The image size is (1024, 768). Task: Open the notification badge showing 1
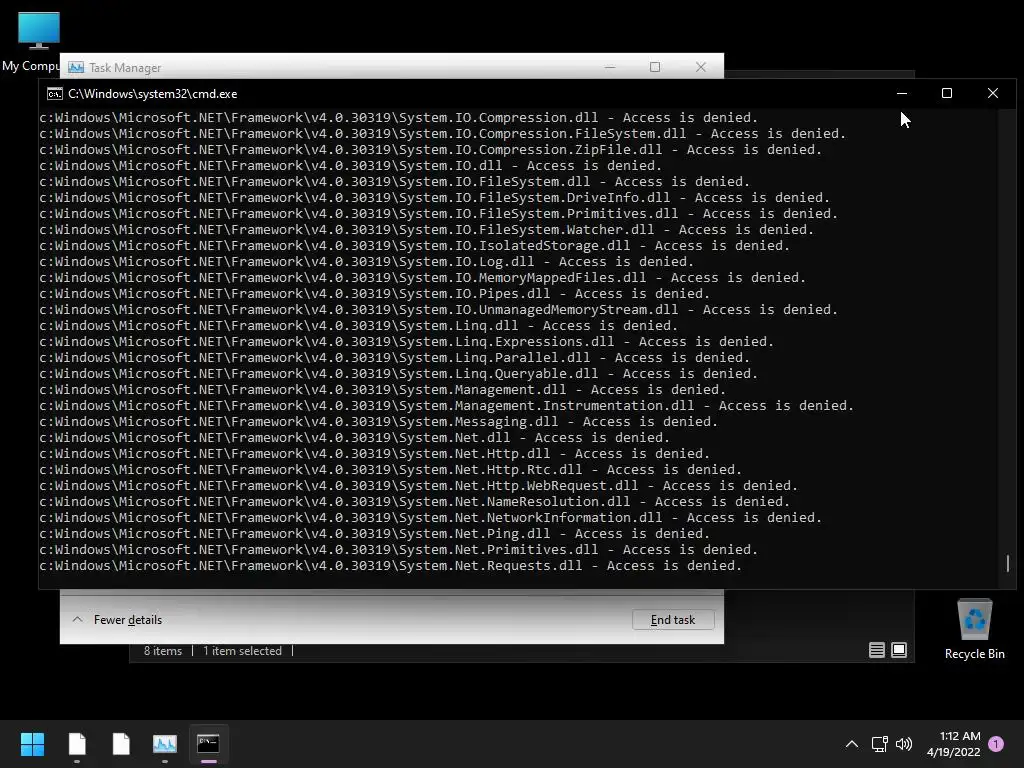coord(996,744)
